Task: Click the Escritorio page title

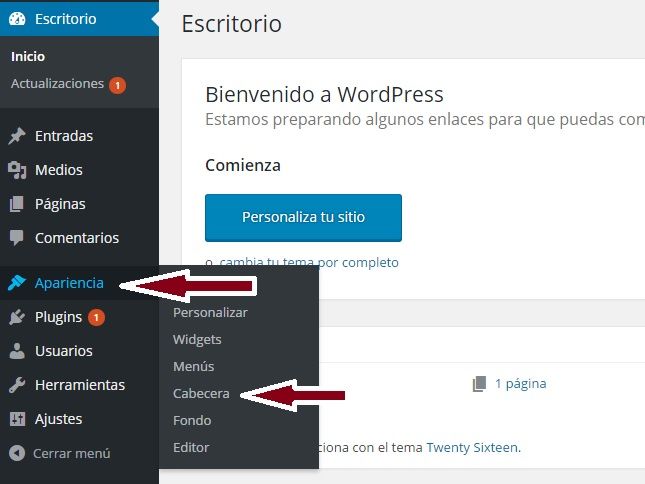Action: point(232,24)
